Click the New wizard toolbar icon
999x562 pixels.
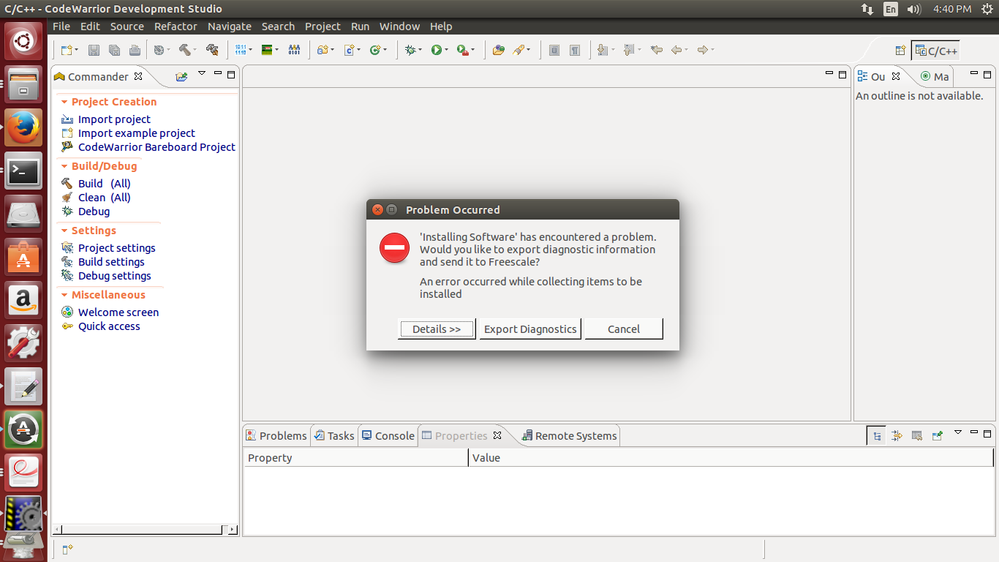point(66,50)
